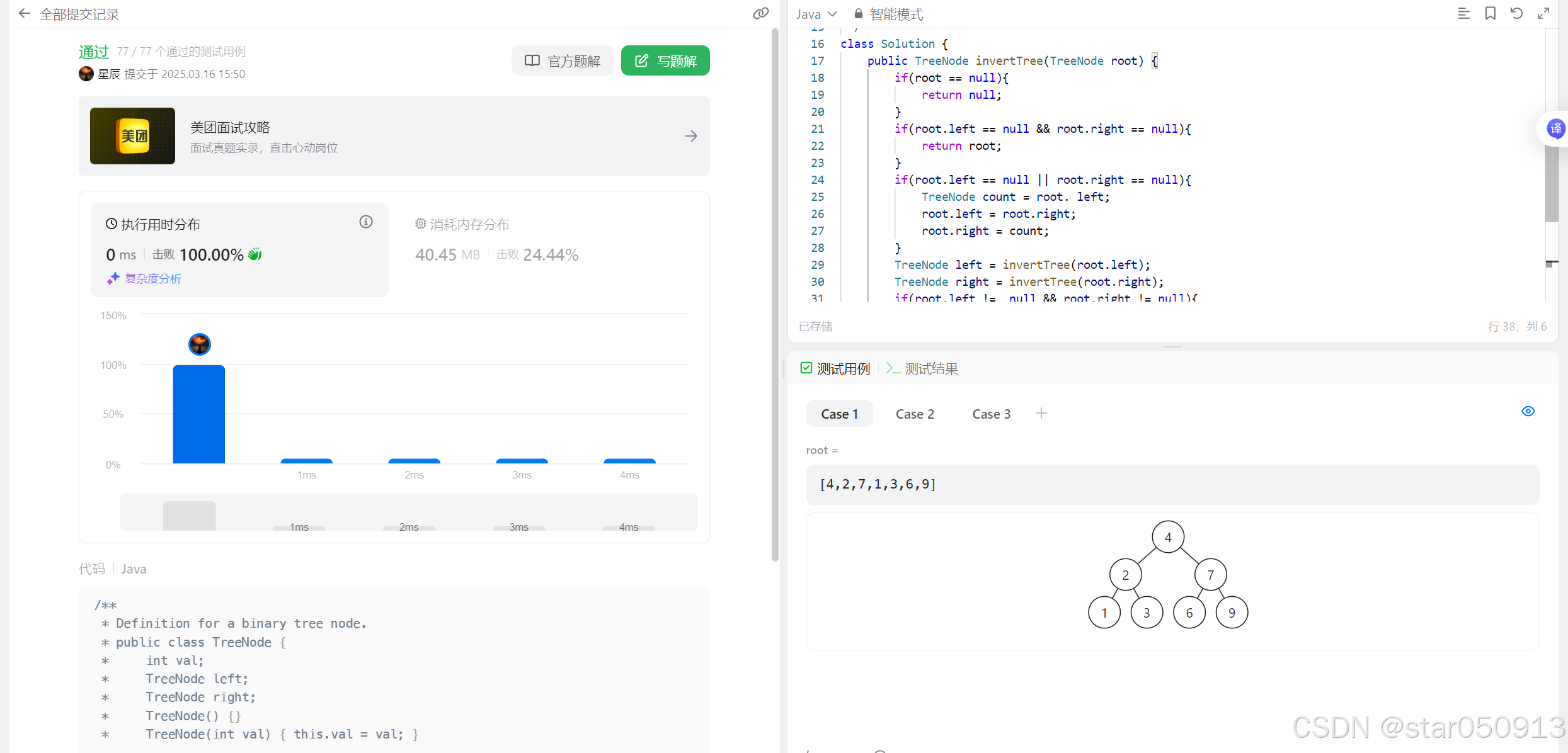The height and width of the screenshot is (753, 1568).
Task: Click the 官方题解 button
Action: pyautogui.click(x=563, y=61)
